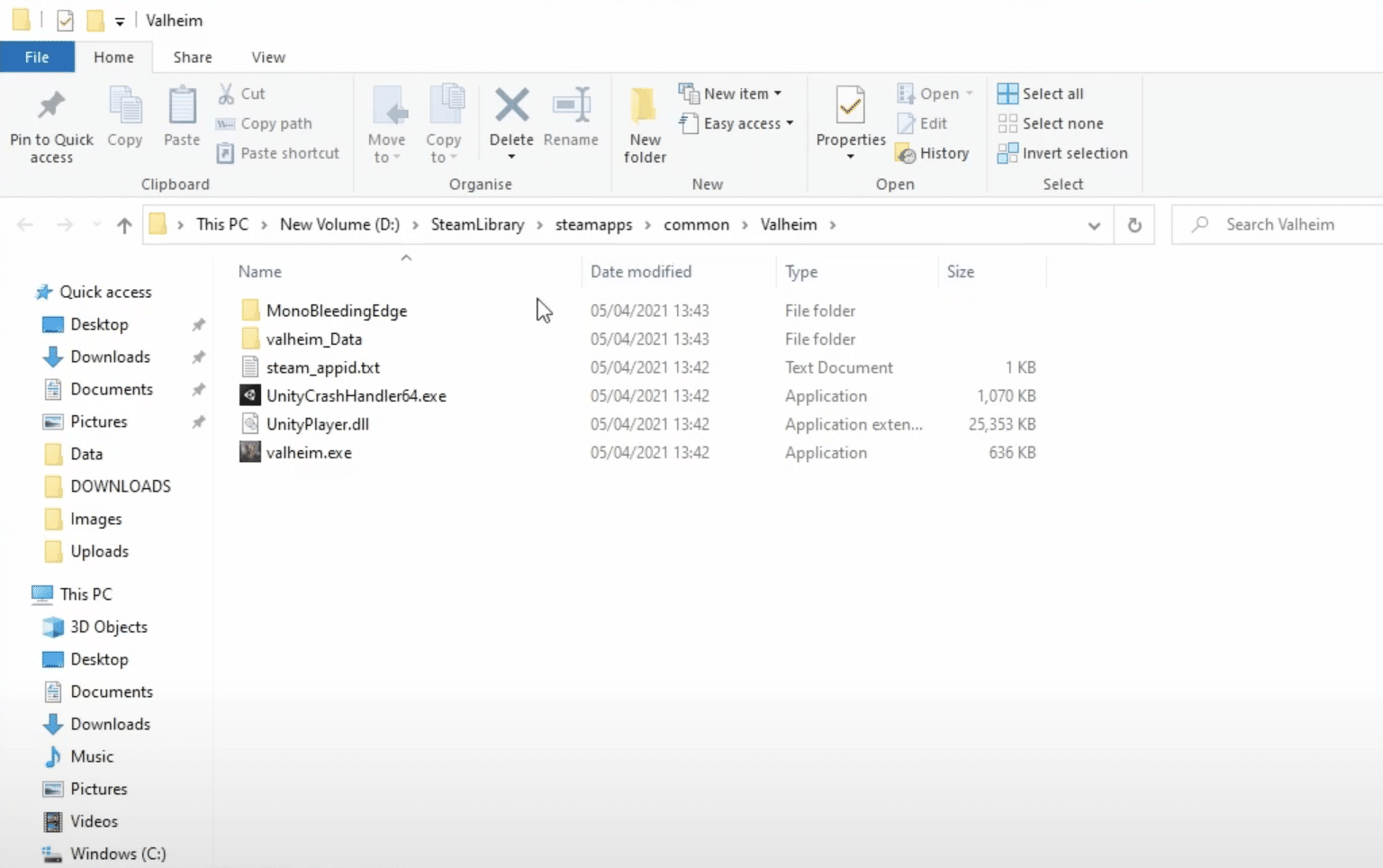Expand the Easy access dropdown
The width and height of the screenshot is (1383, 868).
(737, 123)
